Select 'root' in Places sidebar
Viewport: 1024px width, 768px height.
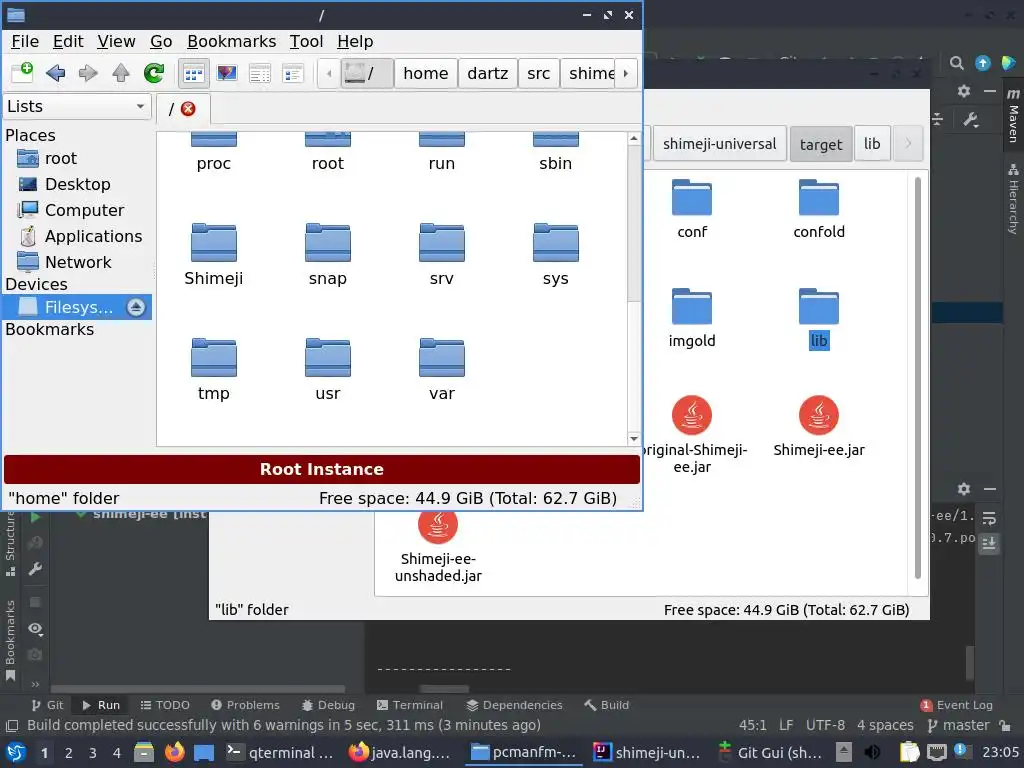[61, 159]
